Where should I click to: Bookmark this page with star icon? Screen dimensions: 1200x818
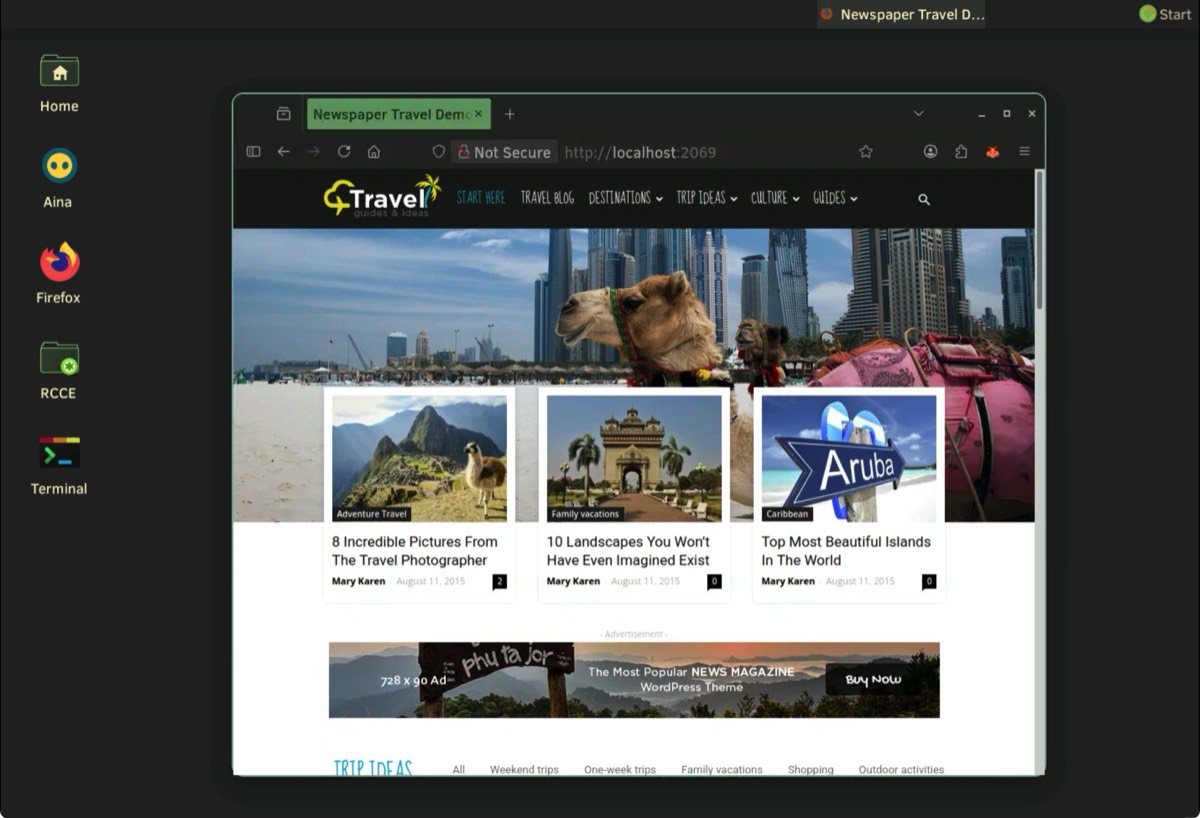tap(866, 152)
